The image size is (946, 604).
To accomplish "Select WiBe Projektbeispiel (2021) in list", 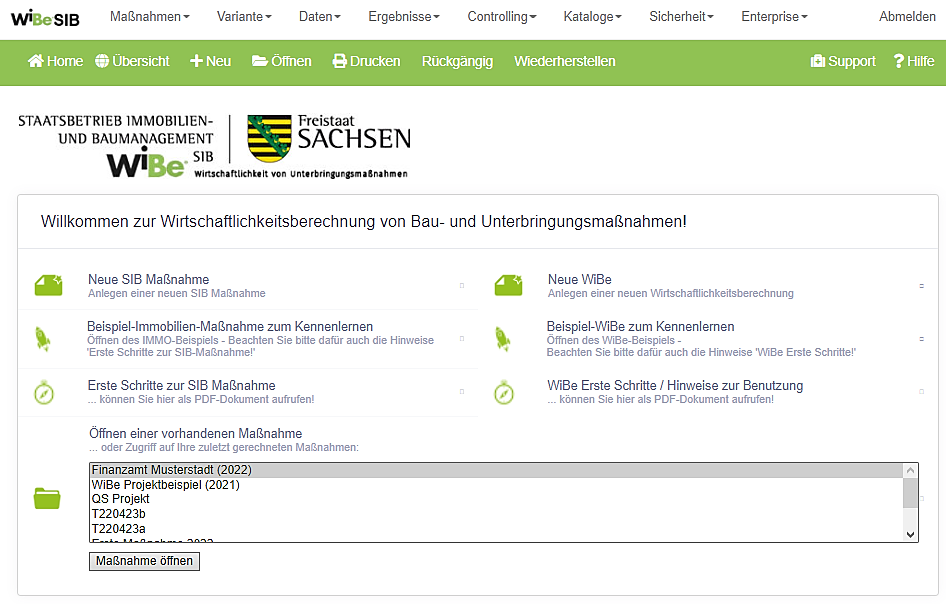I will [x=166, y=485].
